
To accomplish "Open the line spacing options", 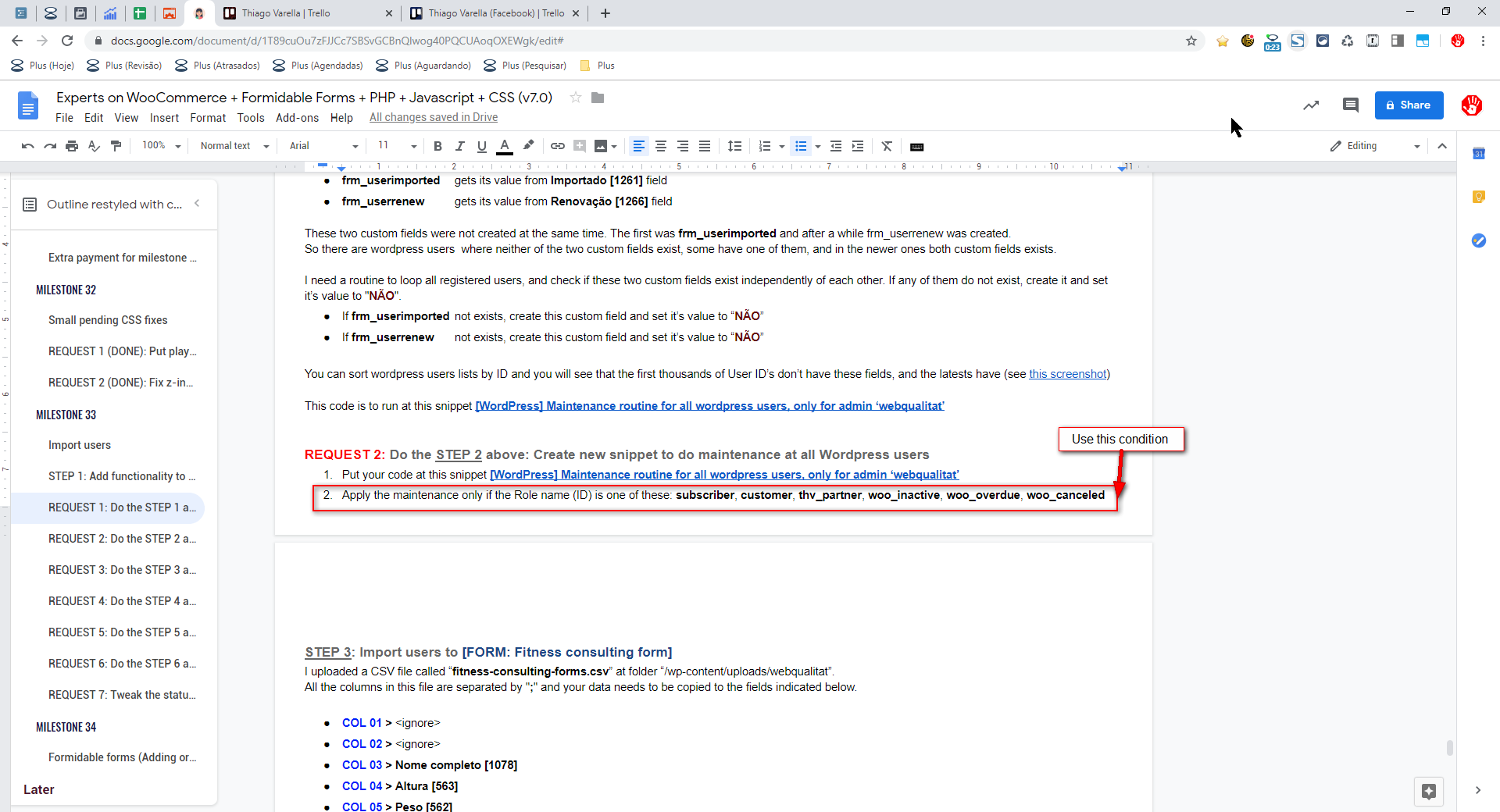I will tap(734, 146).
